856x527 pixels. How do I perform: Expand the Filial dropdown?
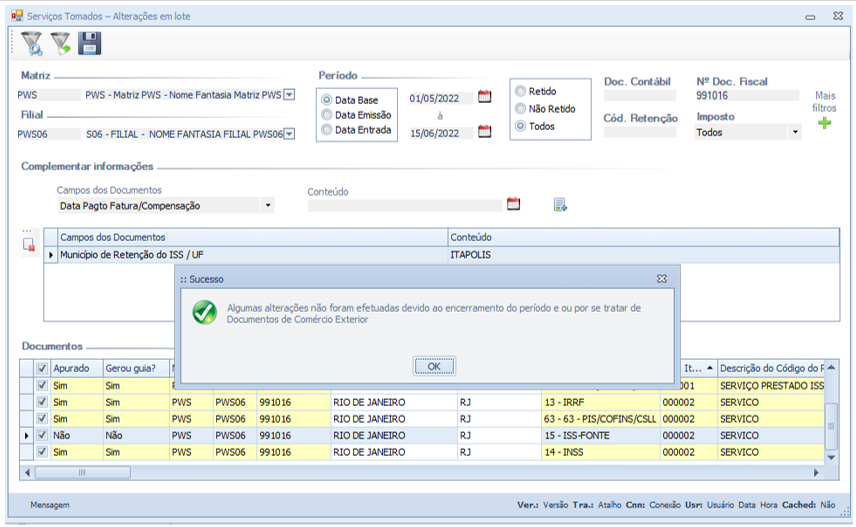coord(289,133)
